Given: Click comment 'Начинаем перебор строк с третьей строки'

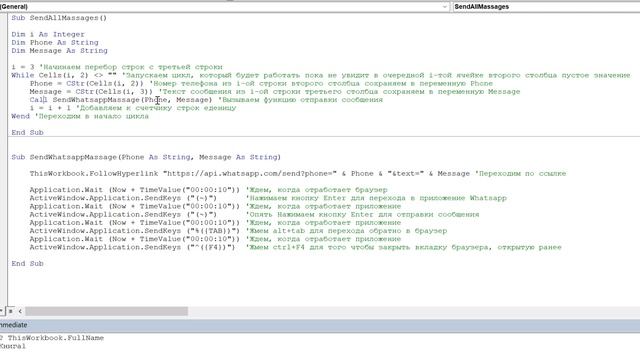Looking at the screenshot, I should (x=131, y=67).
